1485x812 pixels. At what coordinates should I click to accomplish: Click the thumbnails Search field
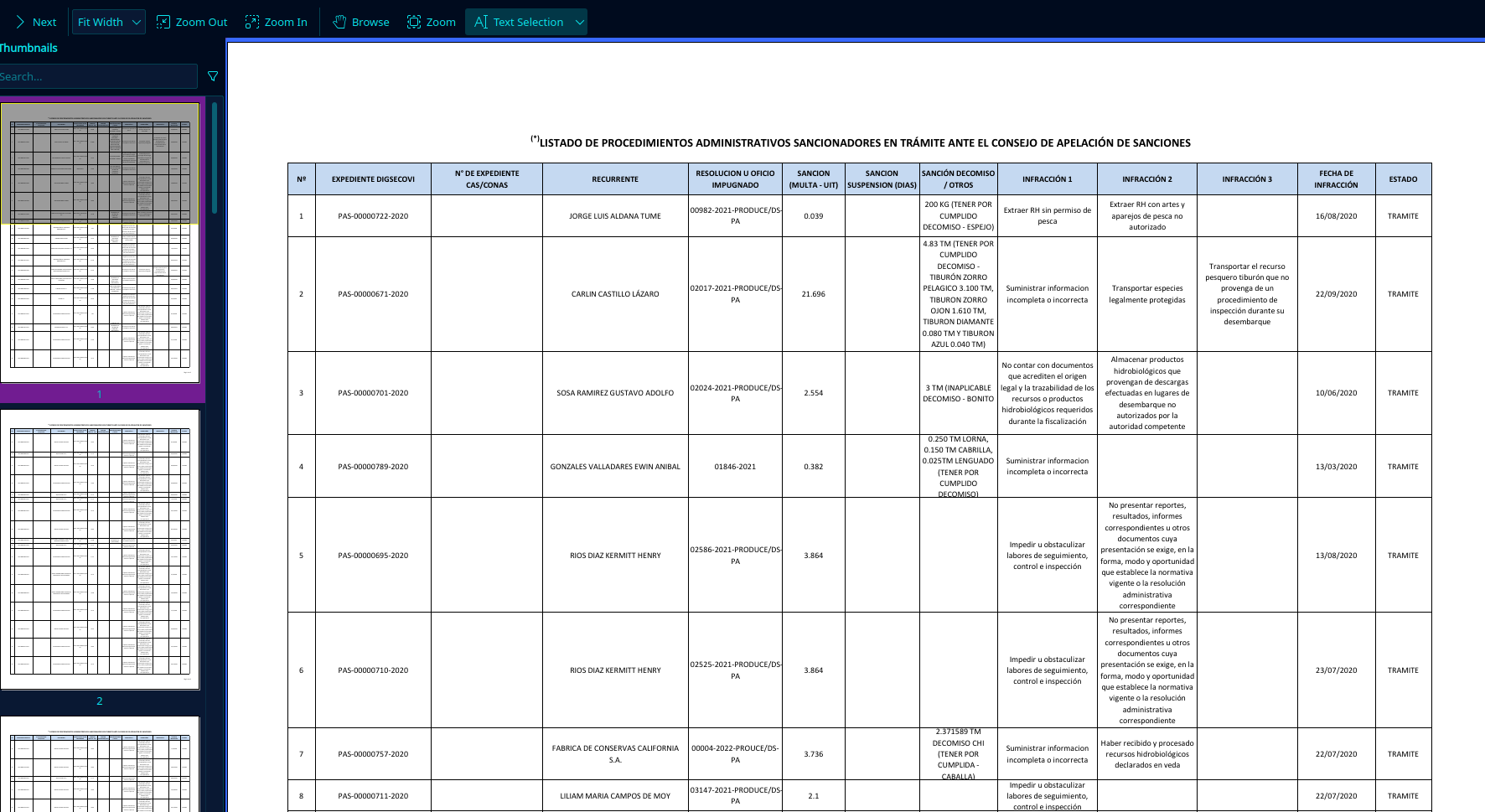pos(96,76)
